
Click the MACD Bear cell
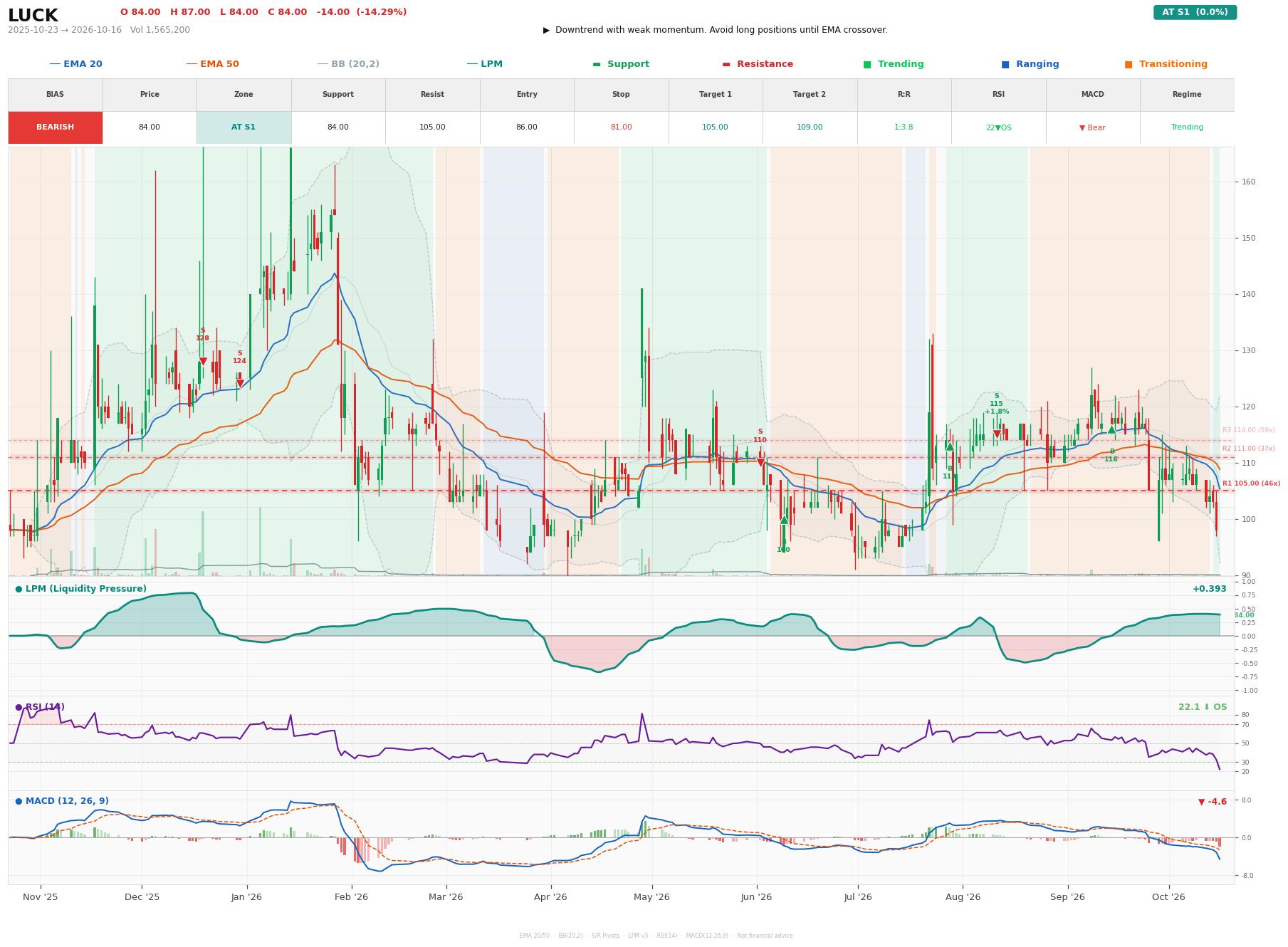point(1092,127)
